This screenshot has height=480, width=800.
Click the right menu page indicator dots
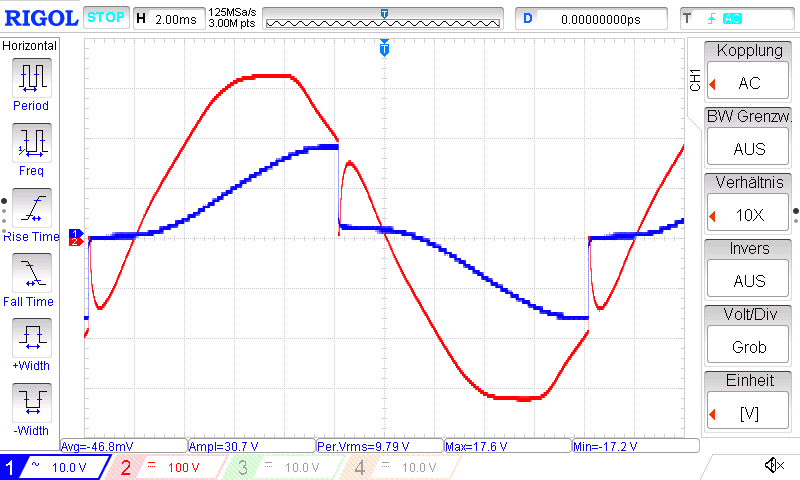tap(796, 216)
